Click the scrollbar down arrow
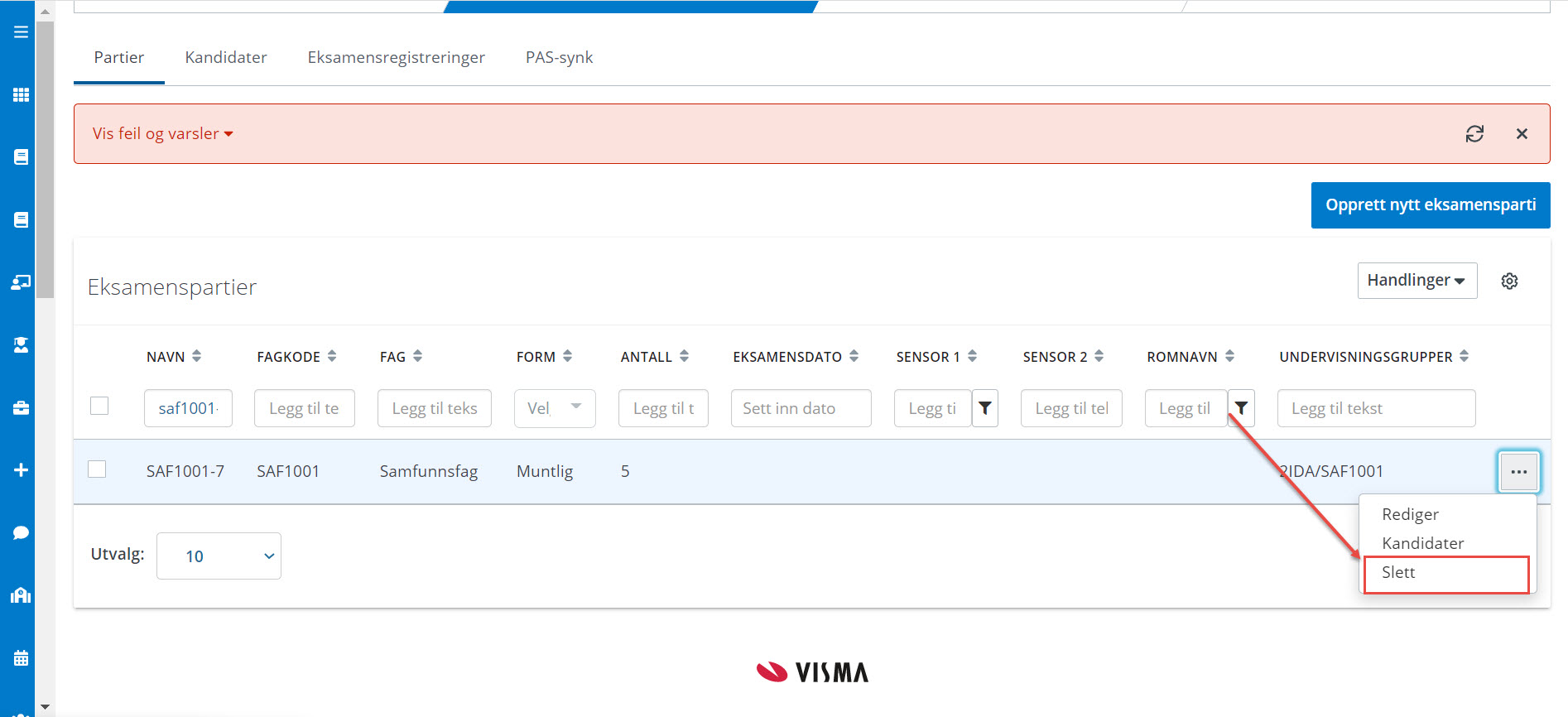The height and width of the screenshot is (717, 1568). pyautogui.click(x=45, y=707)
